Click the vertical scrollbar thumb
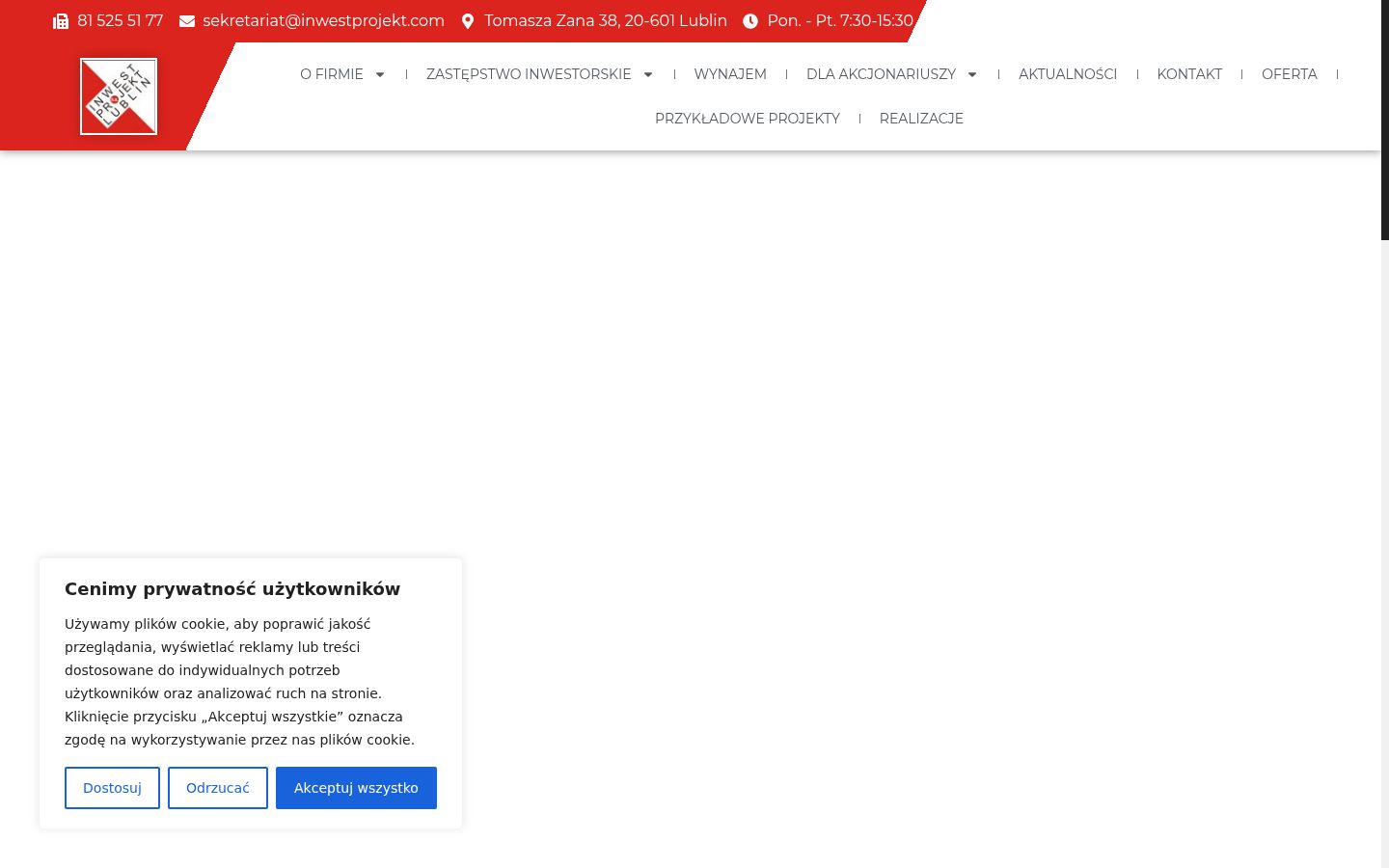The height and width of the screenshot is (868, 1389). click(x=1385, y=120)
